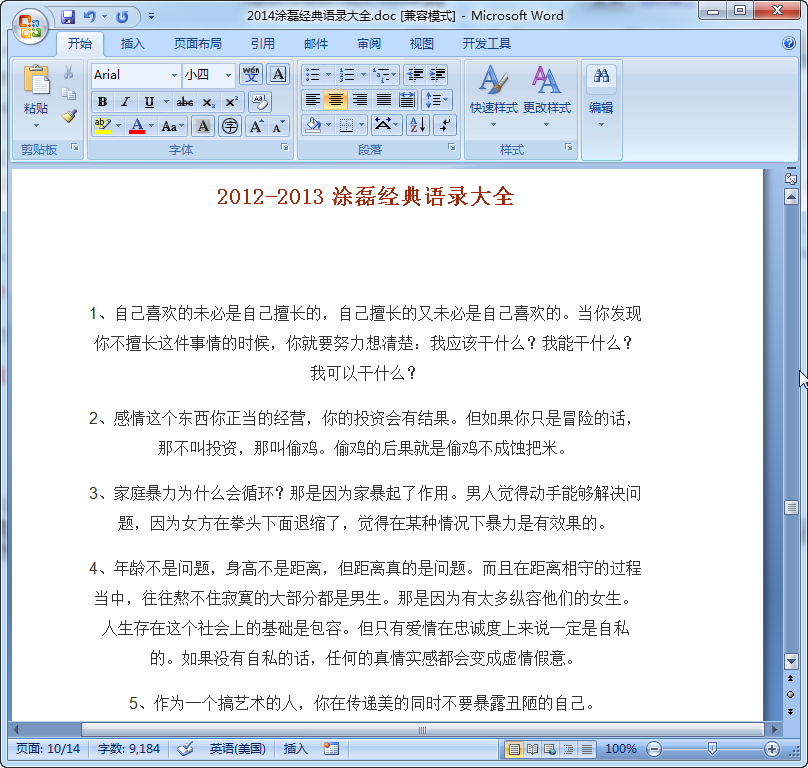Switch to the 审阅 tab

pos(369,44)
